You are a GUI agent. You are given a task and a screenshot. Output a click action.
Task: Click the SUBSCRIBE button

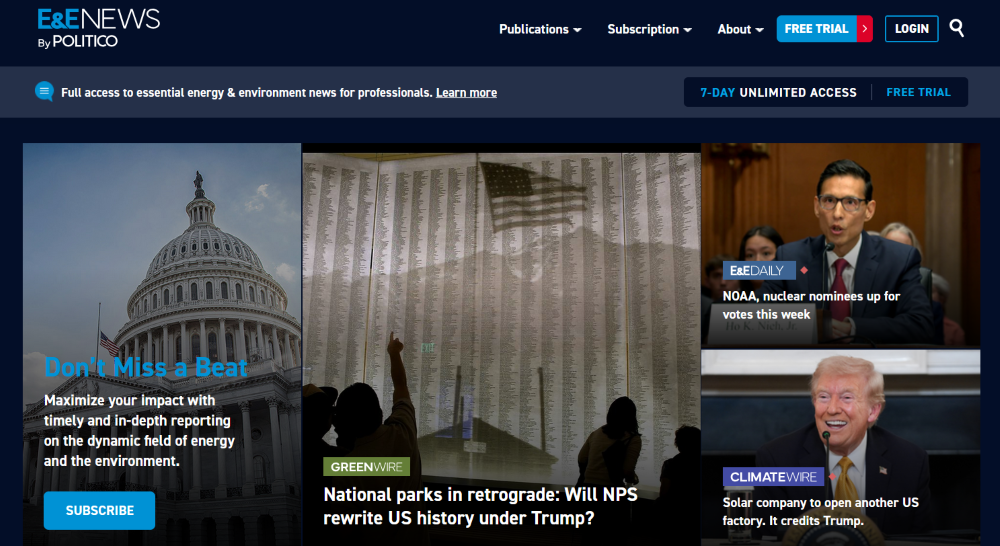coord(99,510)
